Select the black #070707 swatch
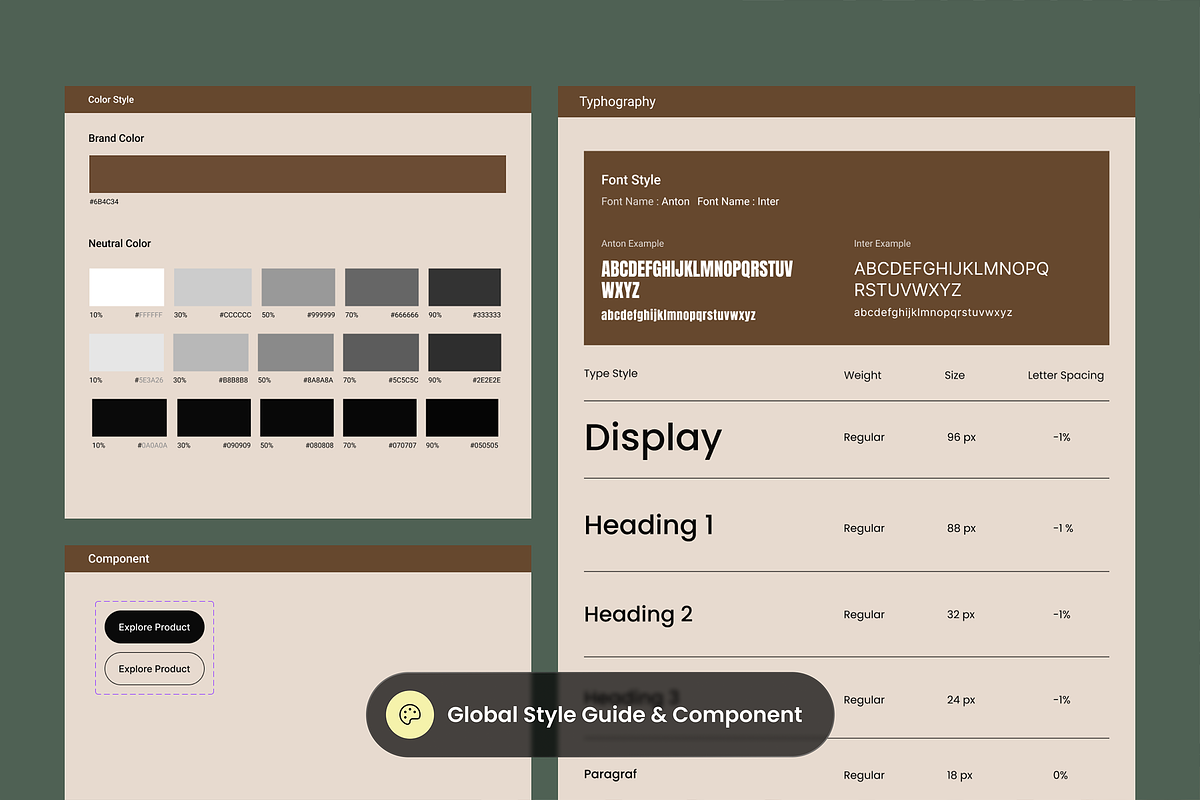The width and height of the screenshot is (1200, 800). 380,417
